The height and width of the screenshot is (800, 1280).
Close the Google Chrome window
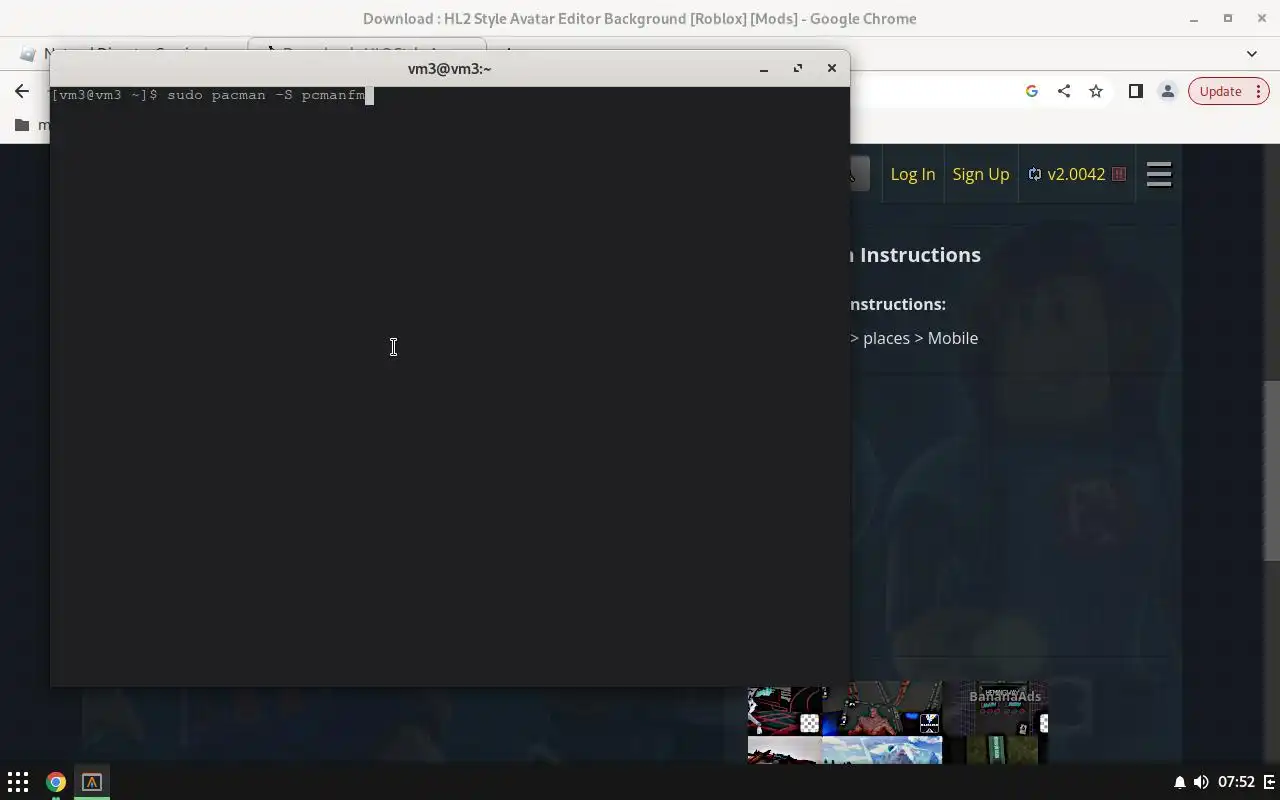(x=1262, y=19)
